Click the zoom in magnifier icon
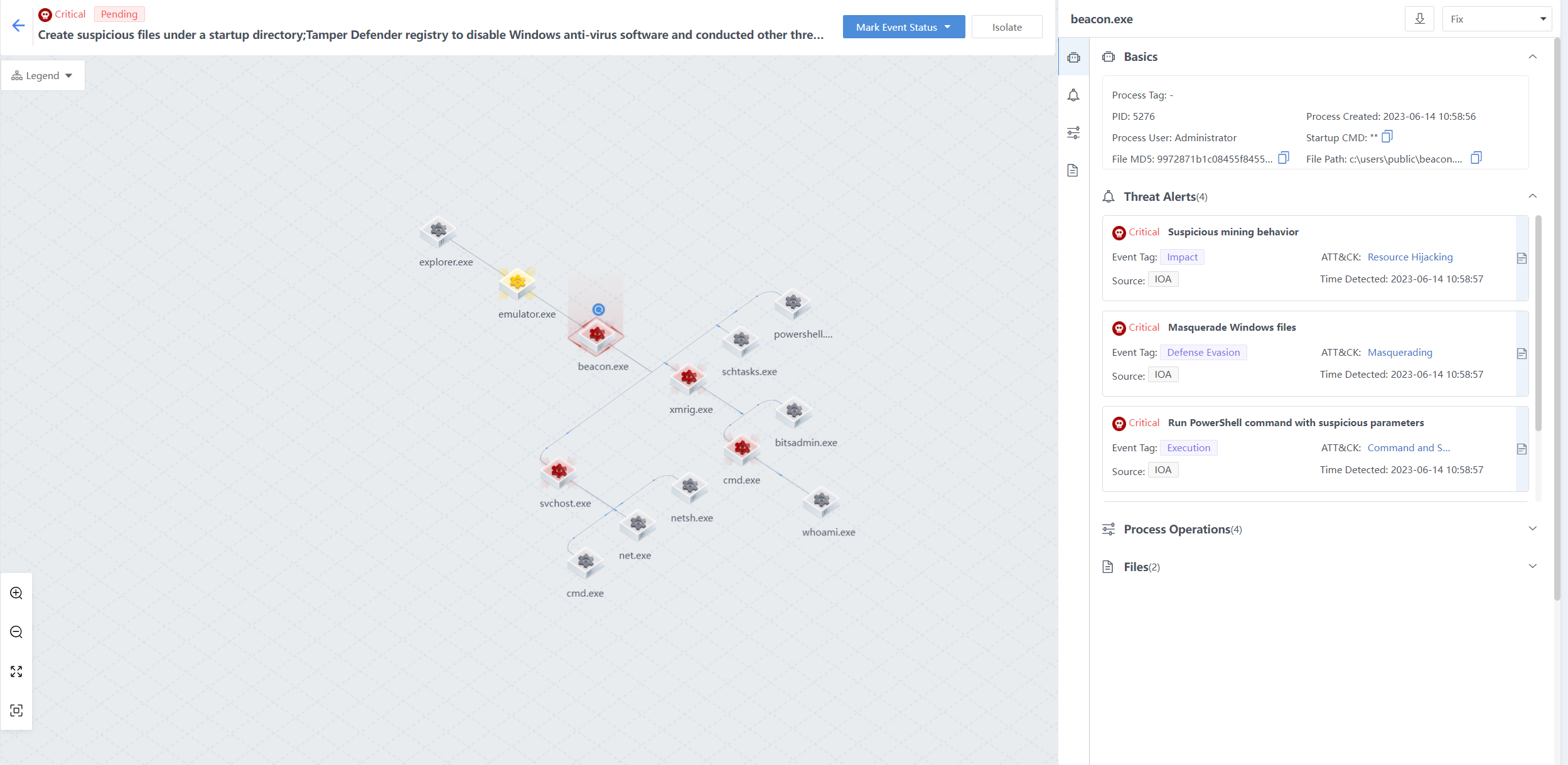 tap(16, 593)
